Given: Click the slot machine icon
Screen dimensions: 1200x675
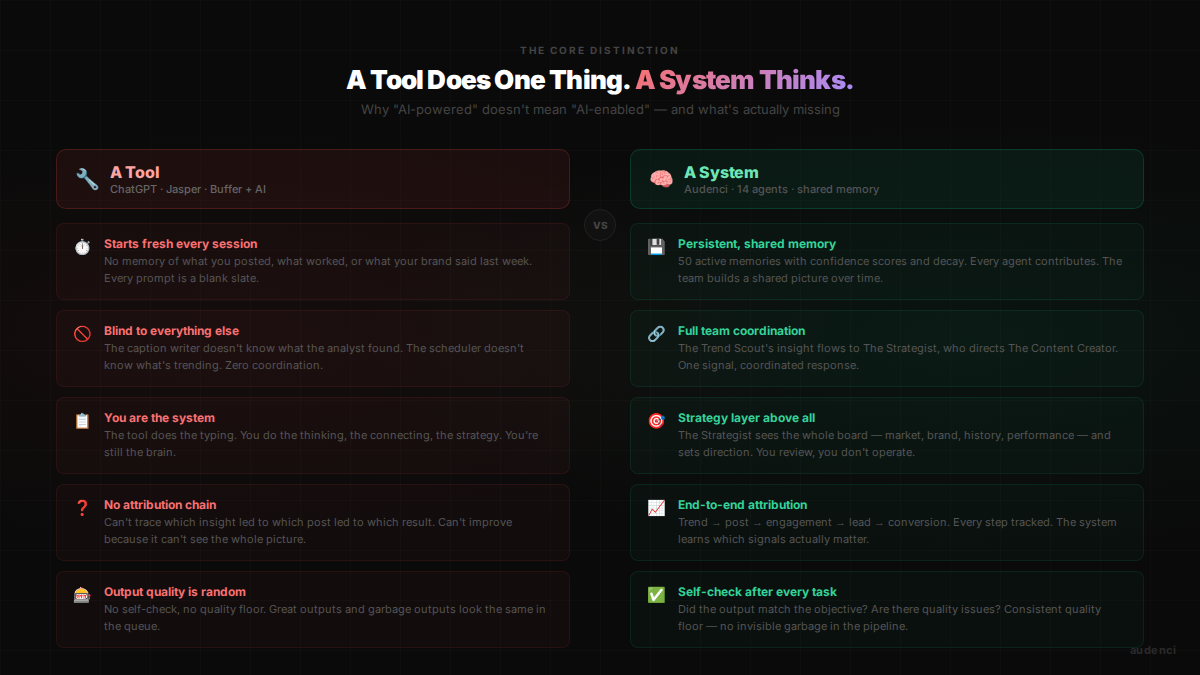Looking at the screenshot, I should coord(82,595).
